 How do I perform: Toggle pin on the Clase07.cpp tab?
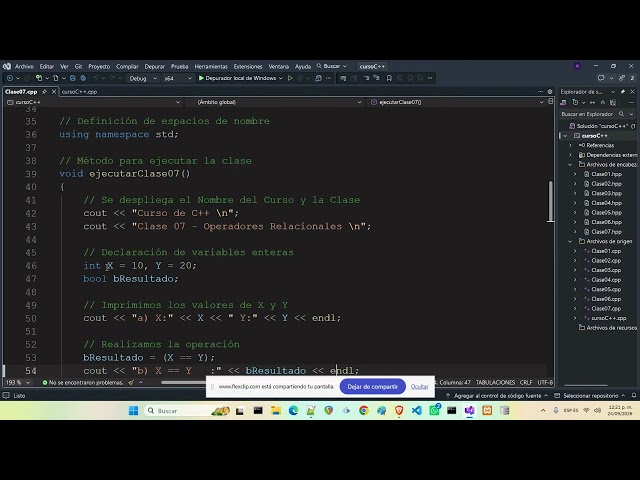[x=44, y=92]
